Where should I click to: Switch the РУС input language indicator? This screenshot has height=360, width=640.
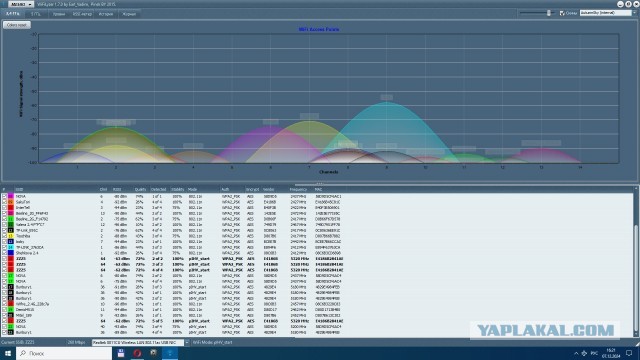pyautogui.click(x=594, y=353)
